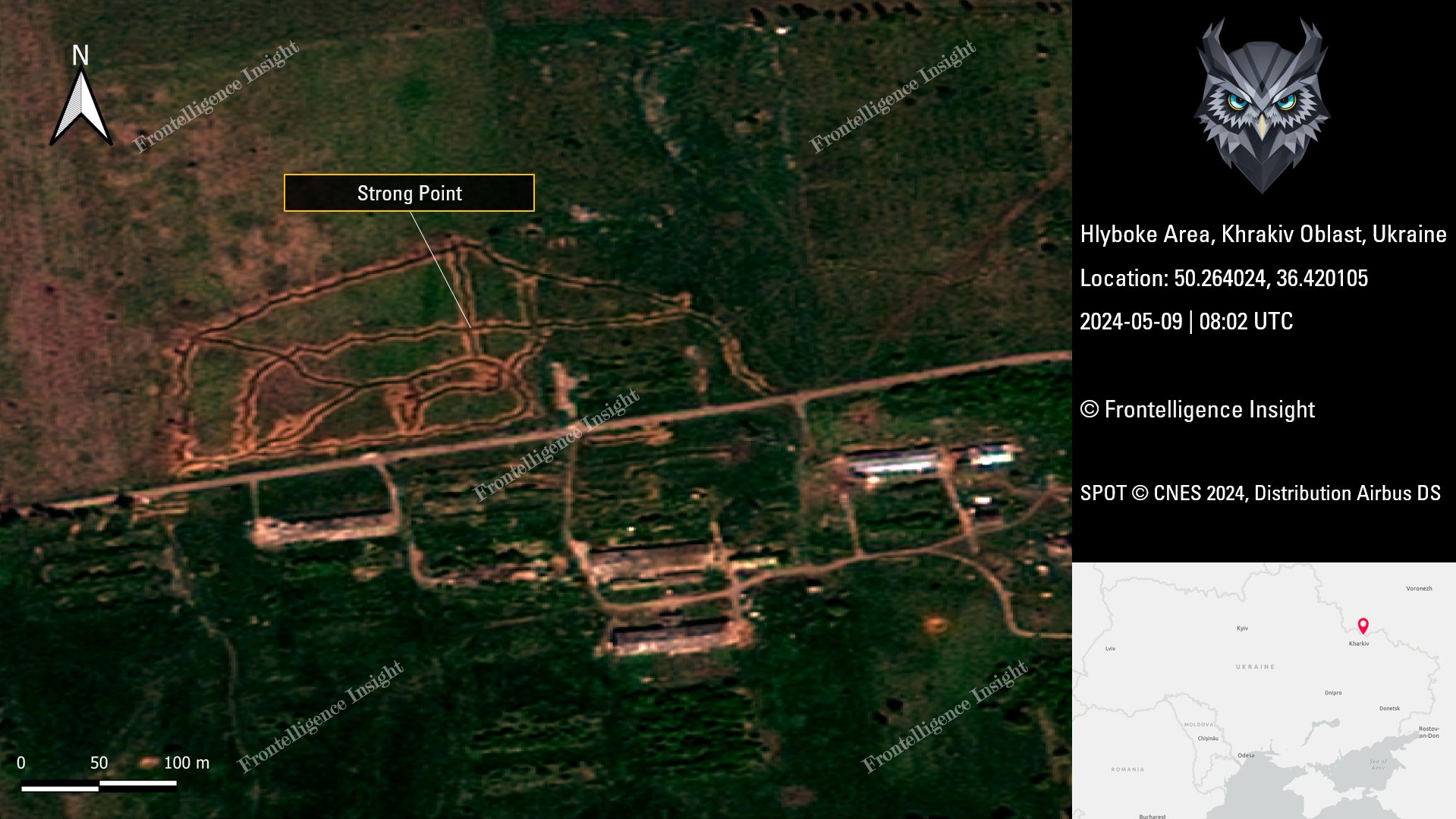The height and width of the screenshot is (819, 1456).
Task: Click the Kyiv label on inset map
Action: click(1242, 628)
